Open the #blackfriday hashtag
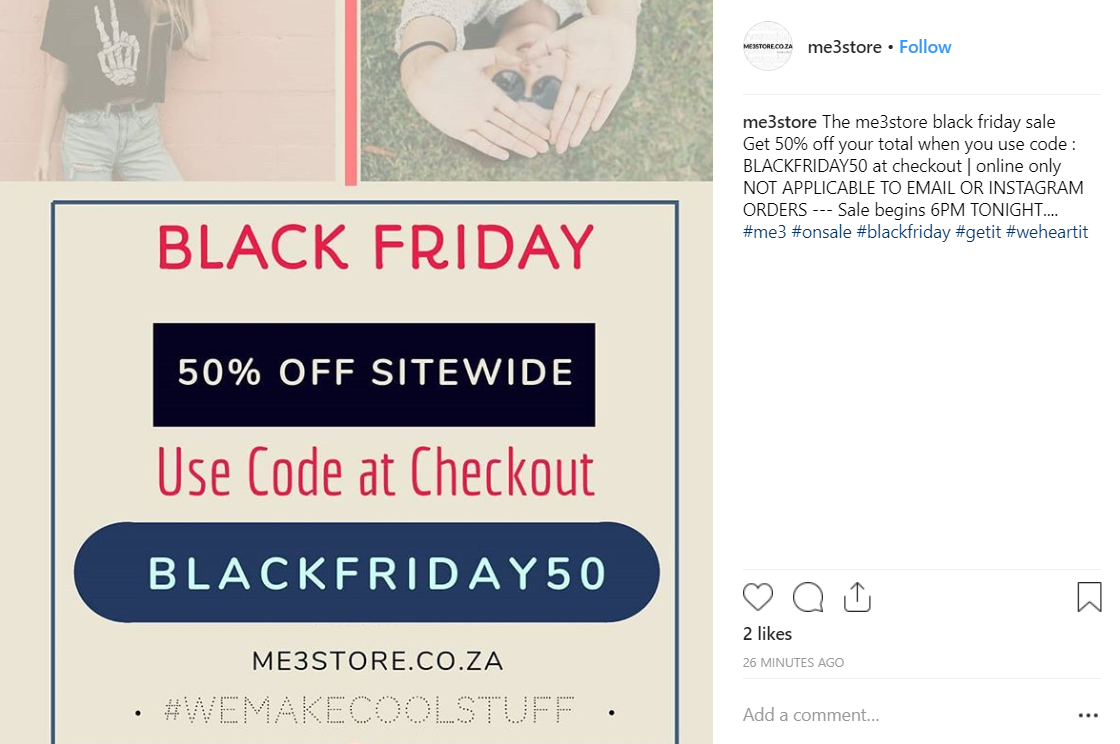1120x744 pixels. click(904, 232)
